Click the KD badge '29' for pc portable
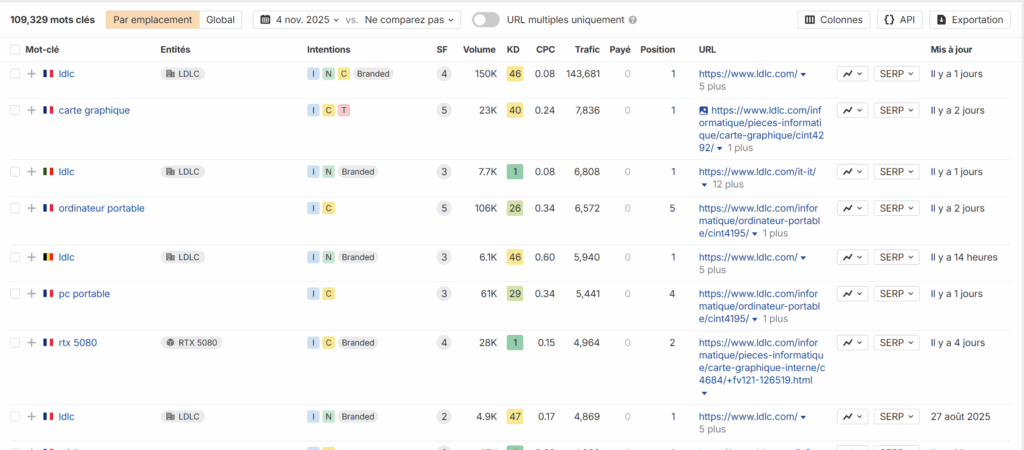 (x=515, y=294)
